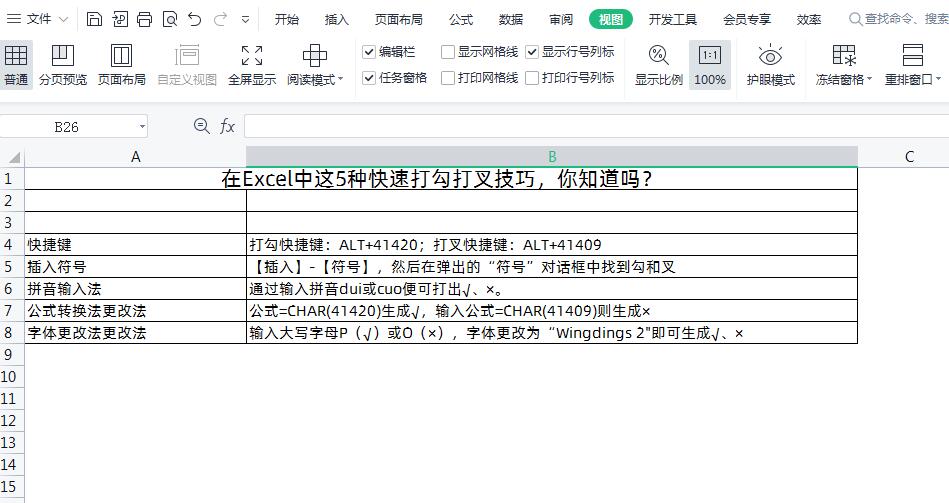
Task: Expand 重排窗口 dropdown arrow
Action: point(939,79)
